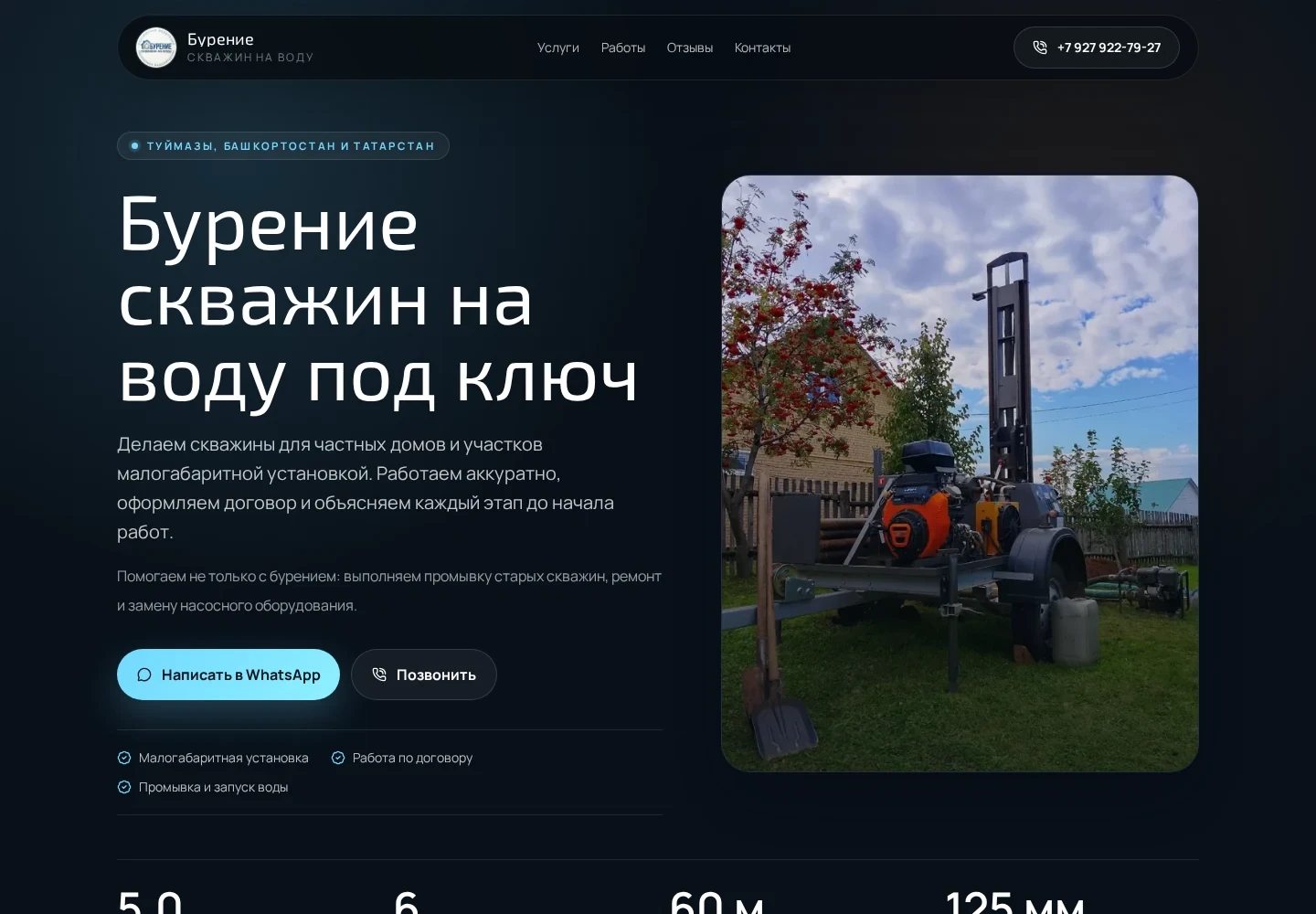The height and width of the screenshot is (914, 1316).
Task: Click the 5.0 statistic
Action: click(x=150, y=903)
